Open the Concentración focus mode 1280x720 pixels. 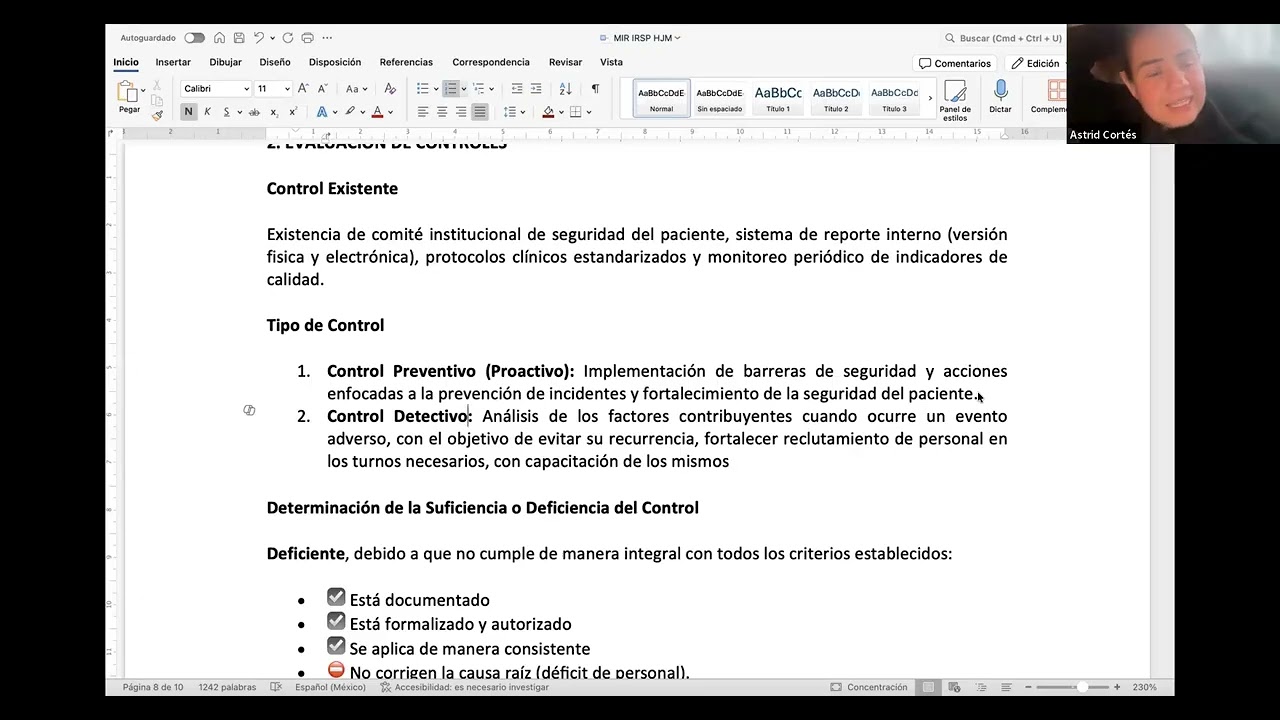(x=869, y=687)
